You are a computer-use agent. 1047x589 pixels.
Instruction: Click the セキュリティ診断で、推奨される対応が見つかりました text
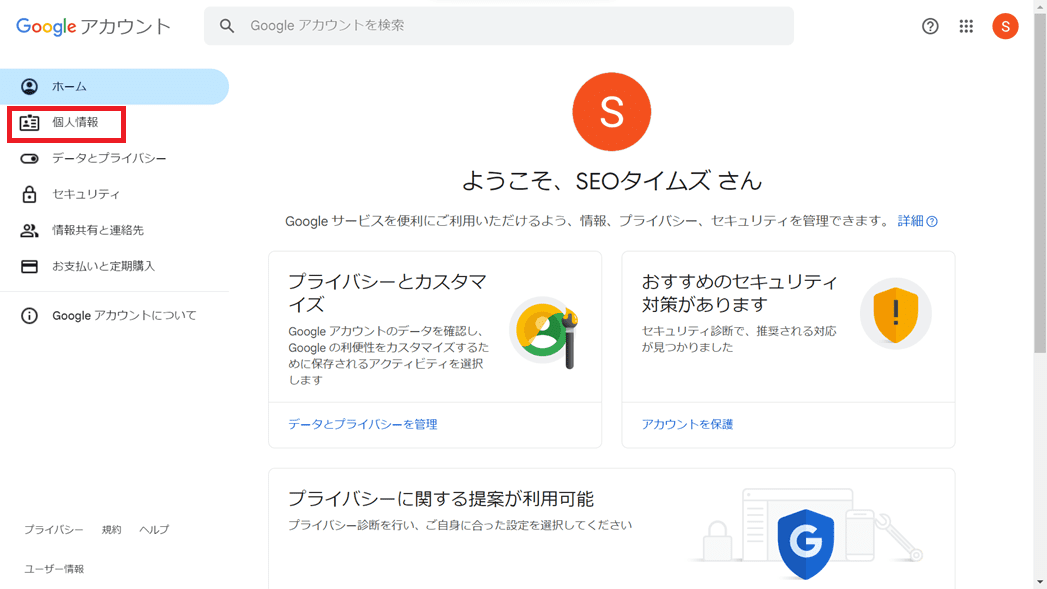pos(739,339)
